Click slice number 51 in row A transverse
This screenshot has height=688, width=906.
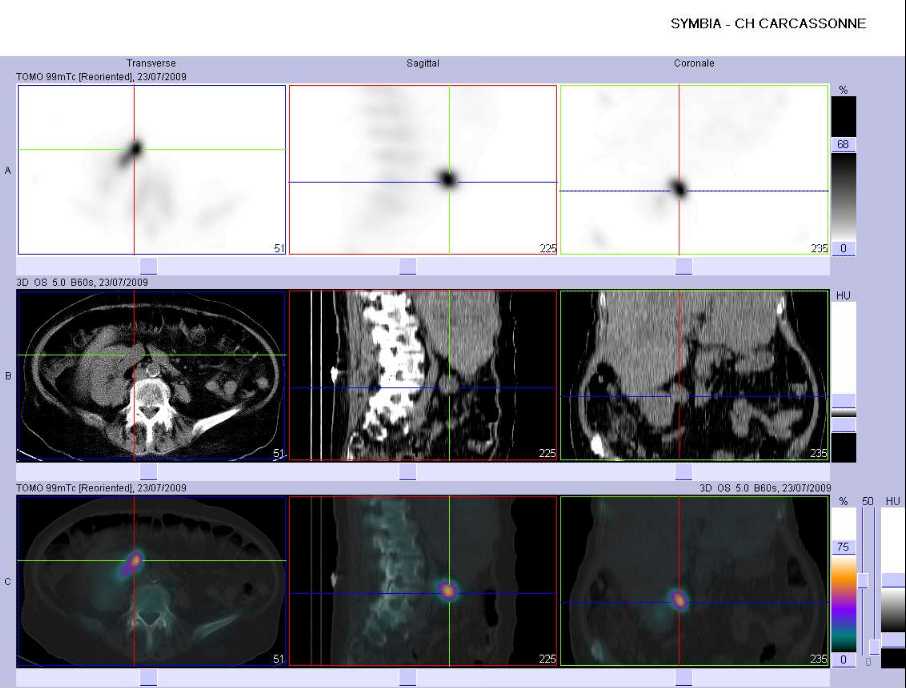point(279,248)
